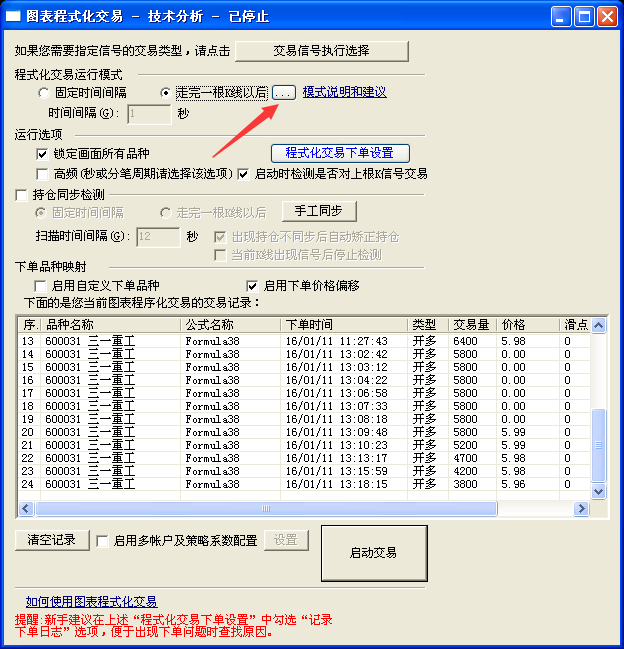Sort by the 下单时间 column header
The height and width of the screenshot is (649, 624).
[344, 325]
